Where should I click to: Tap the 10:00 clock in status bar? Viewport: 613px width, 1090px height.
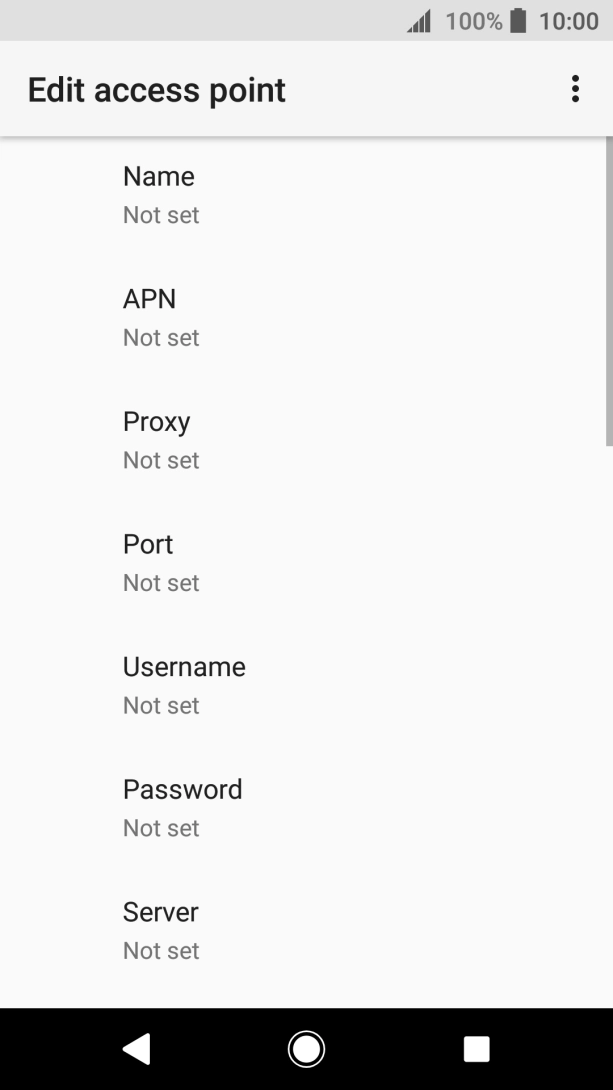point(568,21)
